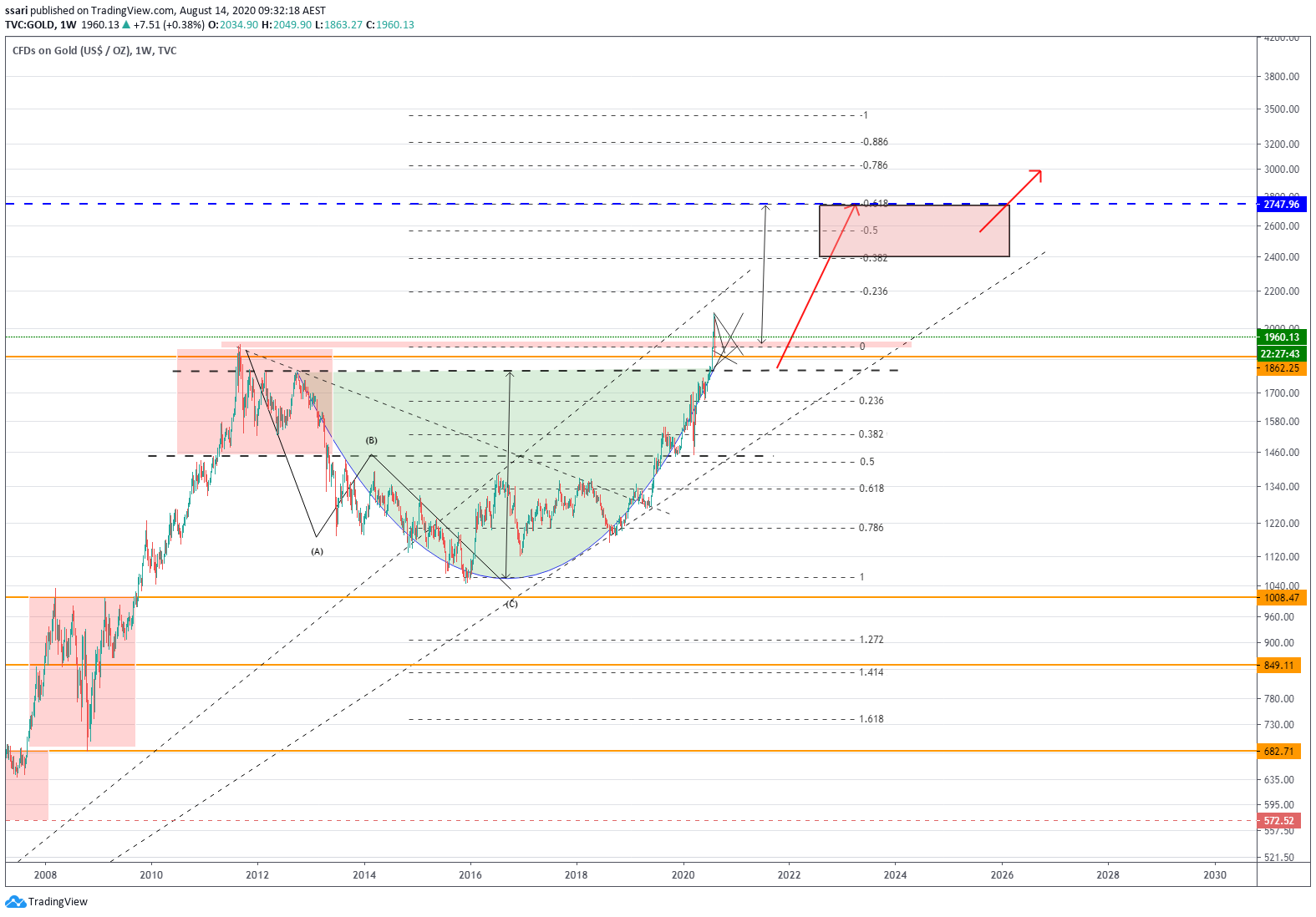The height and width of the screenshot is (917, 1316).
Task: Click the 2200.00 price axis tick
Action: (1282, 291)
